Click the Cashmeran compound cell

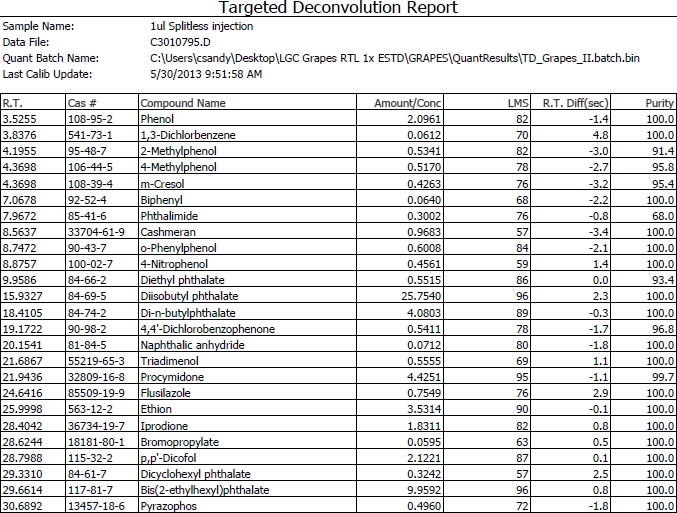click(165, 231)
